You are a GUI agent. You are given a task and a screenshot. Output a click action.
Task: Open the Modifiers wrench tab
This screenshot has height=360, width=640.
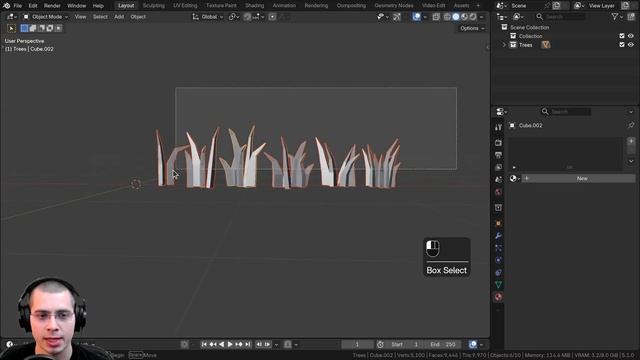pos(498,236)
